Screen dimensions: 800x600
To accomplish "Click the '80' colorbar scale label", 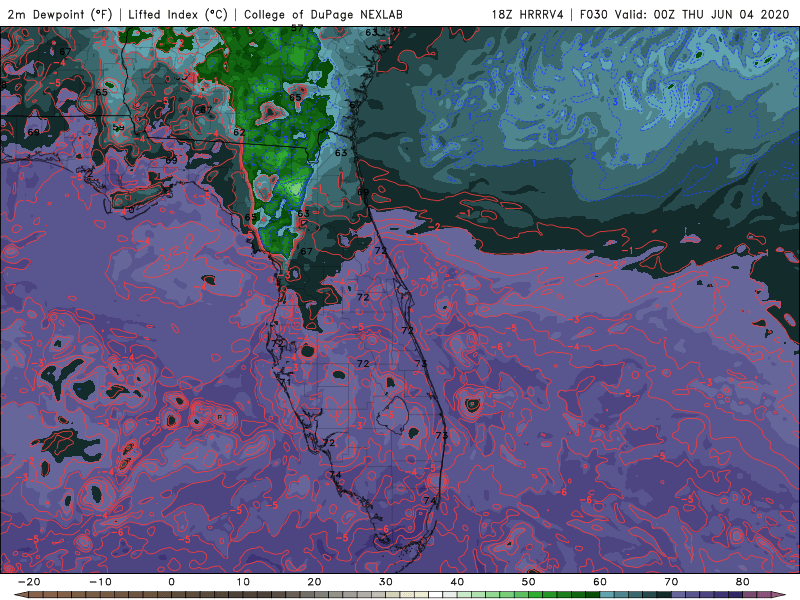I will point(743,582).
